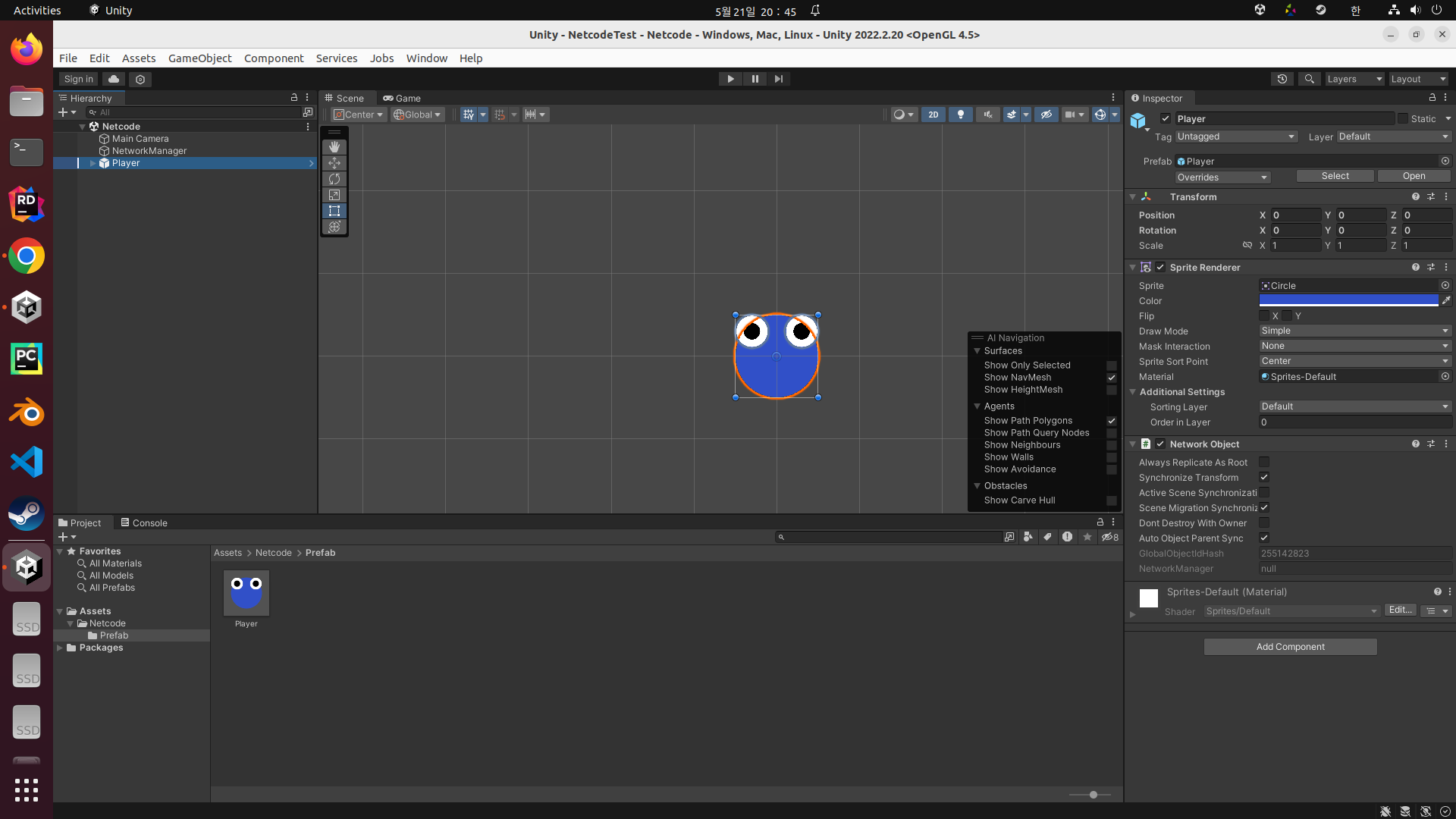Toggle grid visibility icon in Scene toolbar

[469, 115]
